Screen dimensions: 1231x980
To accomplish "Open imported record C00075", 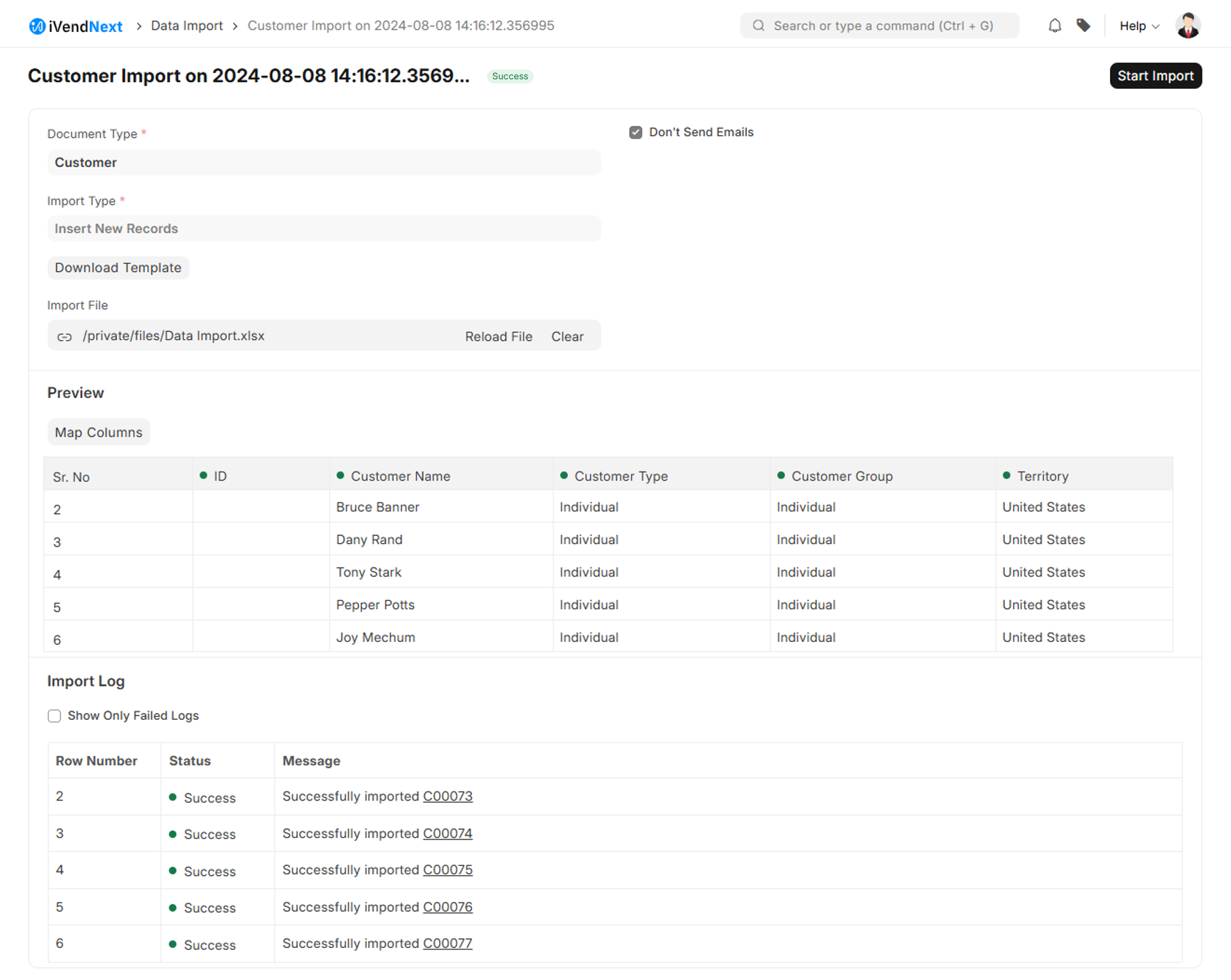I will tap(447, 870).
